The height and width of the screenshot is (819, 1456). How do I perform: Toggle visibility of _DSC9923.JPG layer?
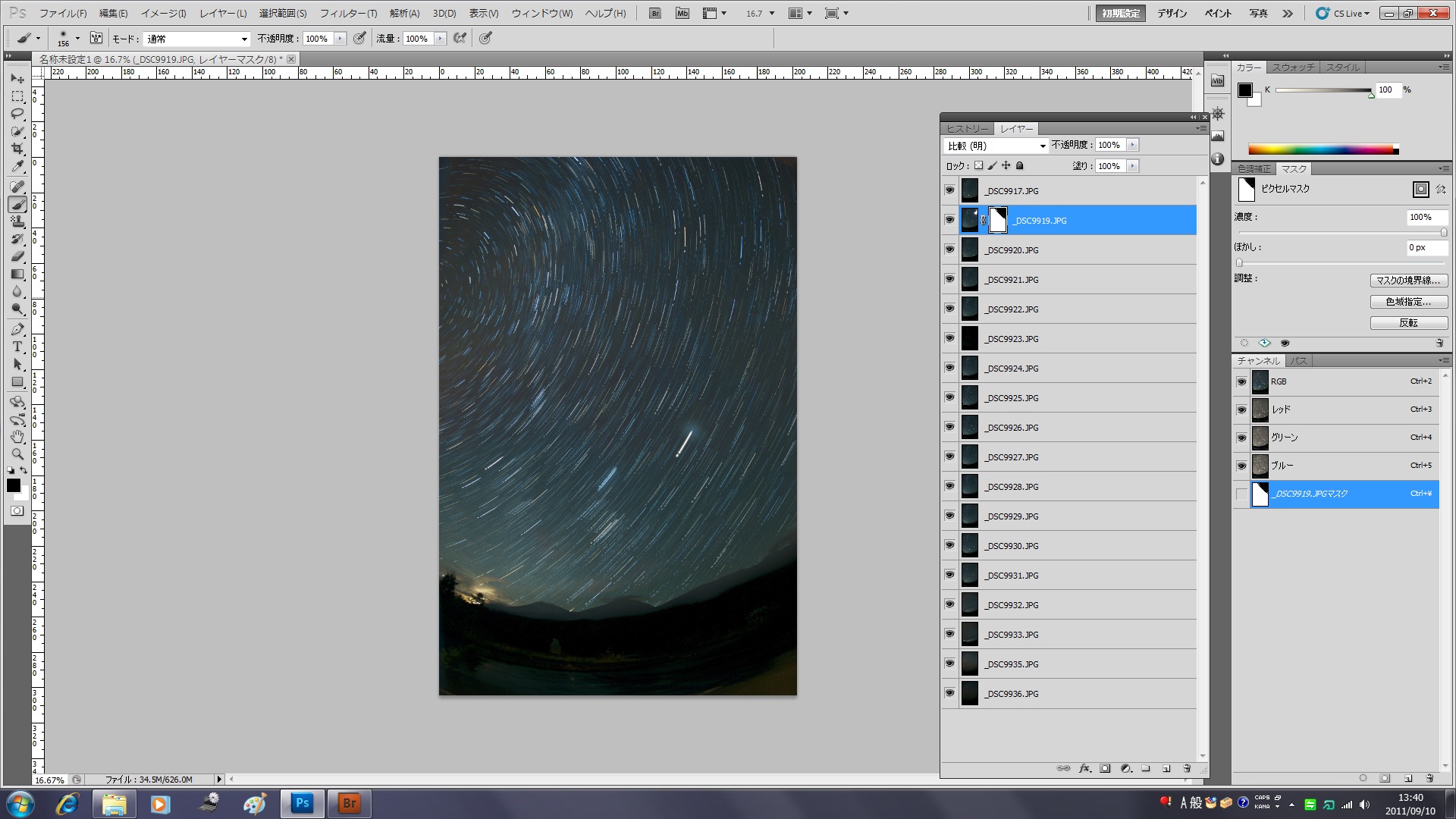(x=949, y=338)
